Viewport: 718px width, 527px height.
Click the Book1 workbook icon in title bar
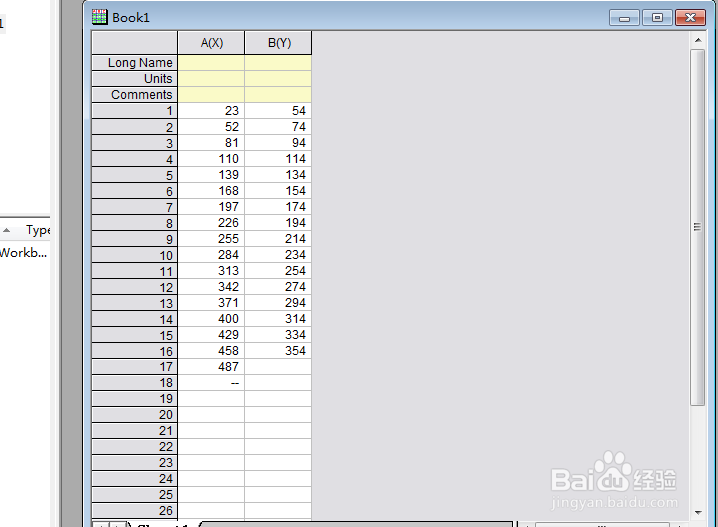point(99,17)
